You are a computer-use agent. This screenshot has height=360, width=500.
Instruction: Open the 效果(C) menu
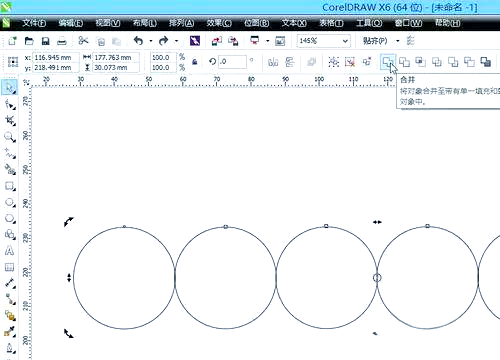click(x=219, y=23)
